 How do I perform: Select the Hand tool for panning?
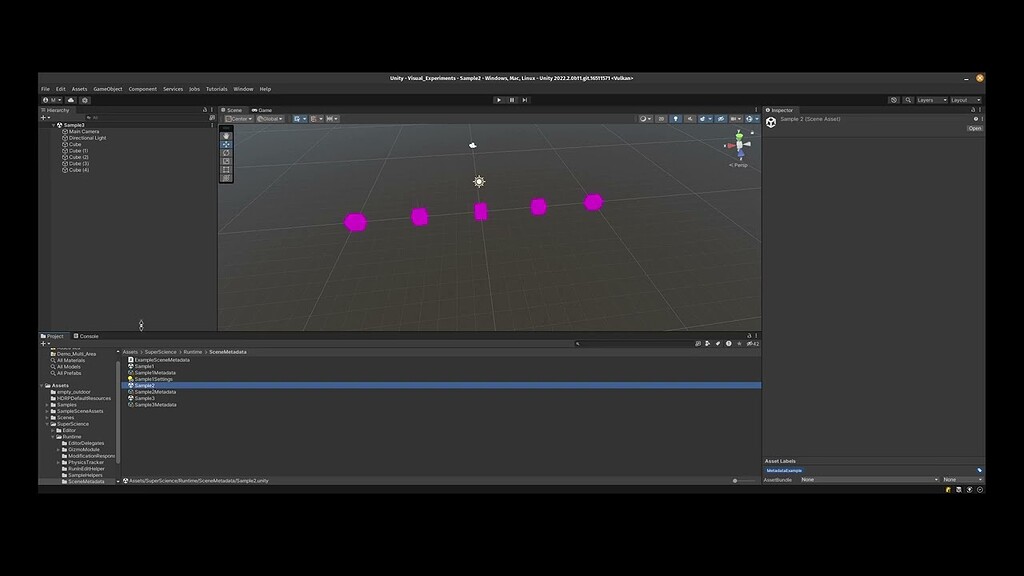pyautogui.click(x=226, y=135)
